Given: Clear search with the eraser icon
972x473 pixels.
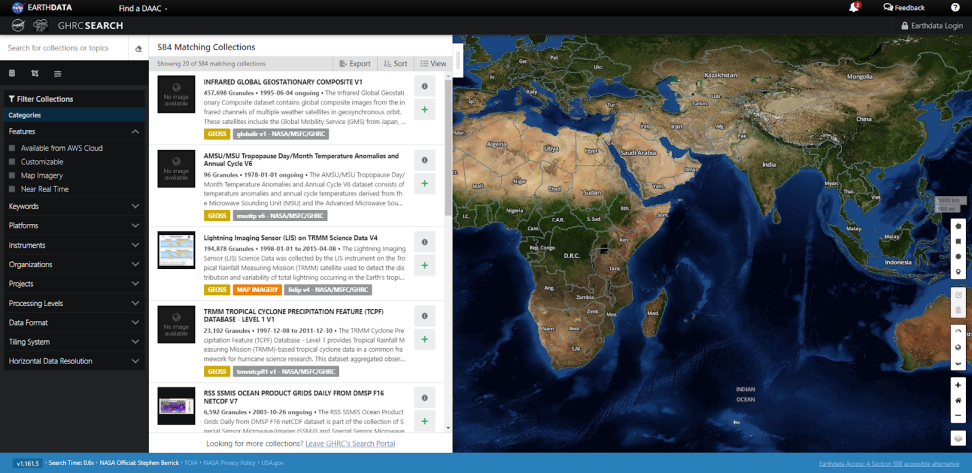Looking at the screenshot, I should (138, 48).
